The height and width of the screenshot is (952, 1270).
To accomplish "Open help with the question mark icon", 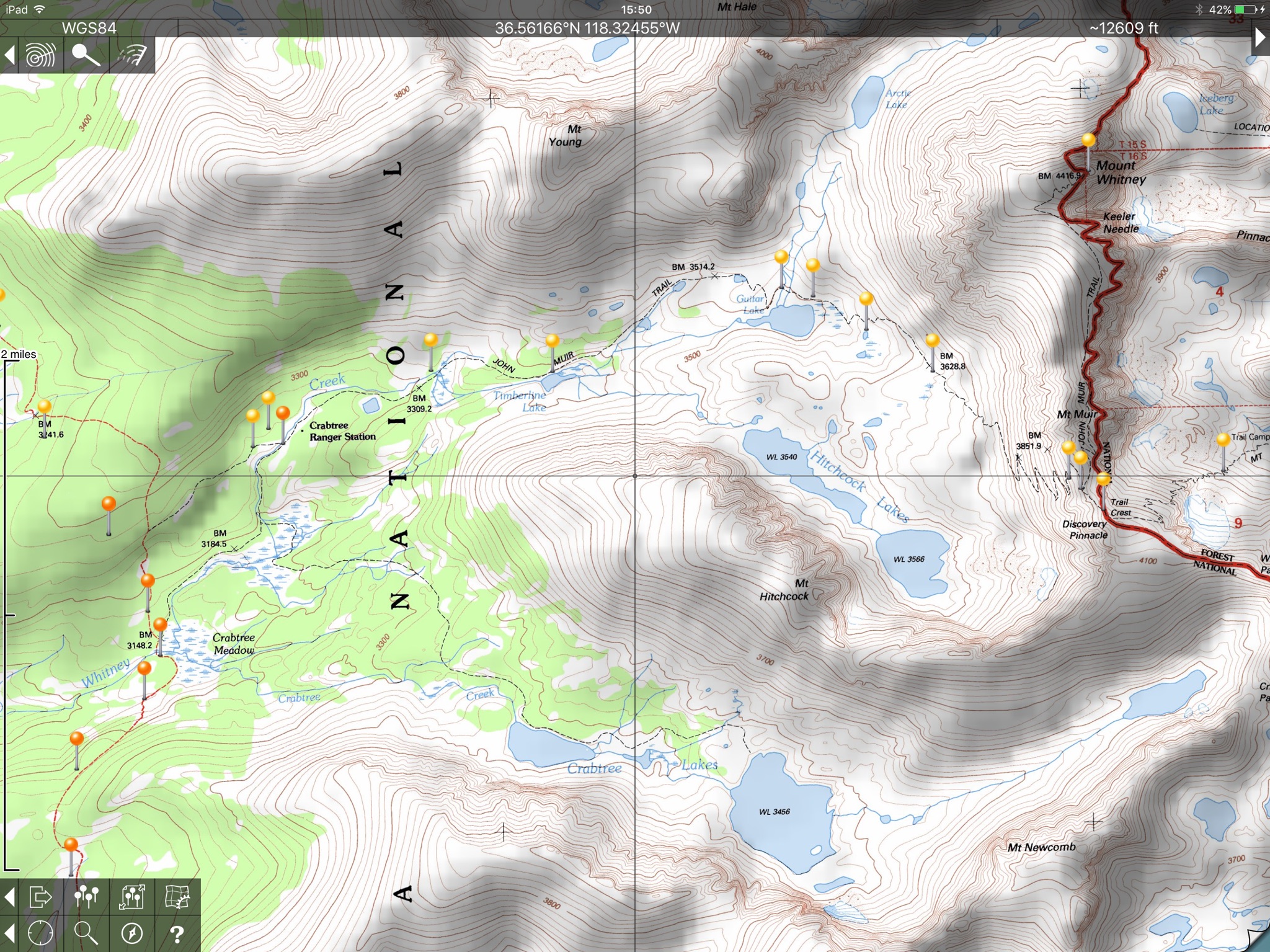I will [177, 933].
